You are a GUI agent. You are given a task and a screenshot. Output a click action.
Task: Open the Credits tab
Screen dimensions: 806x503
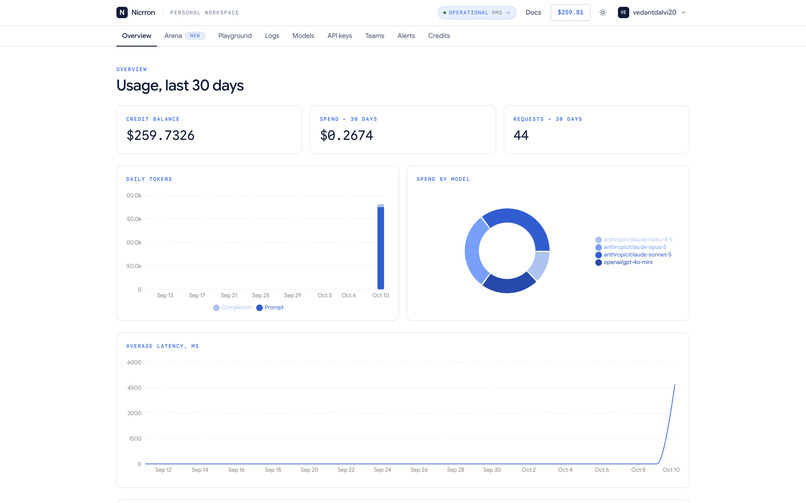coord(438,35)
